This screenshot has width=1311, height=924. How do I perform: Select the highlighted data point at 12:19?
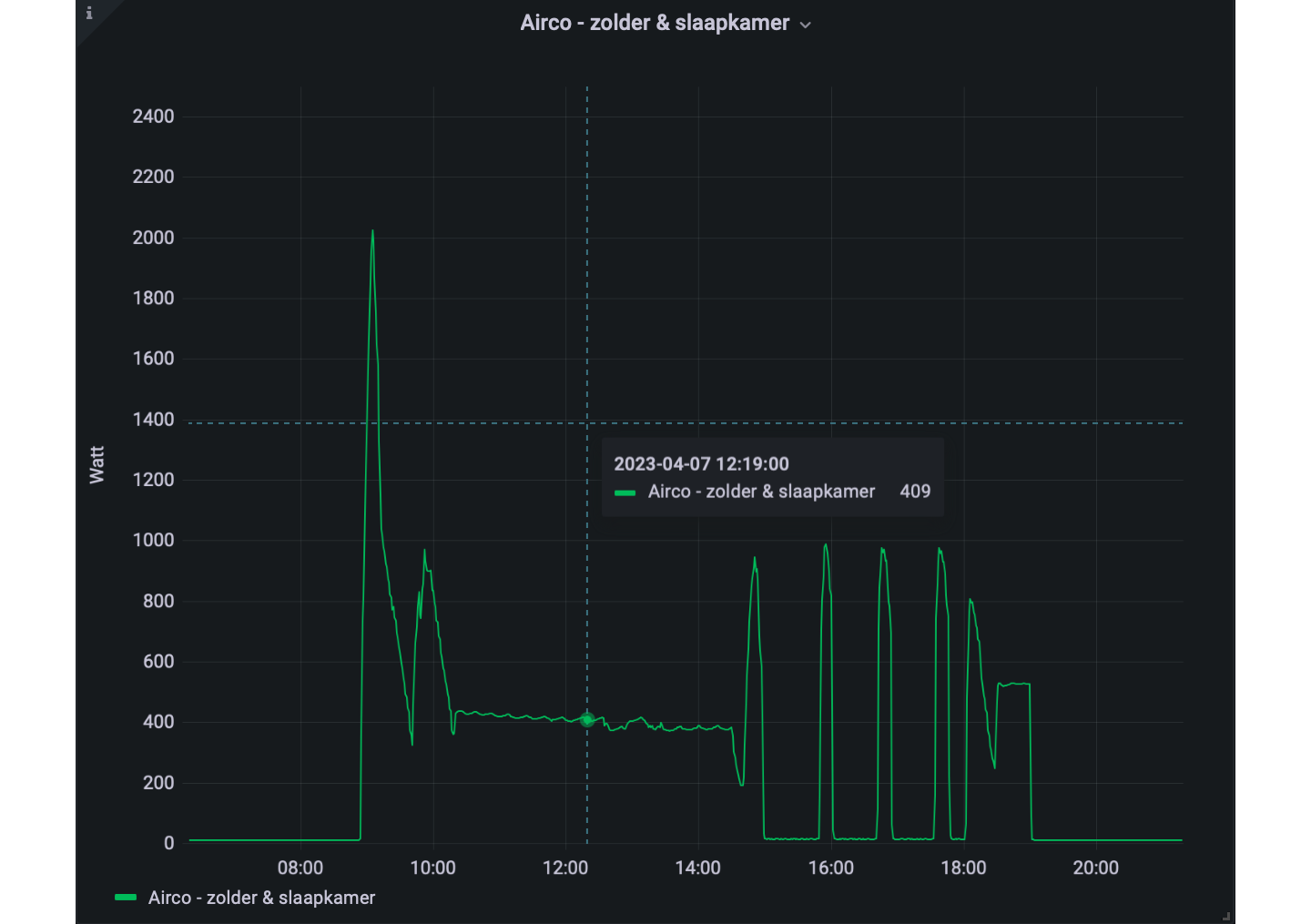pos(587,720)
